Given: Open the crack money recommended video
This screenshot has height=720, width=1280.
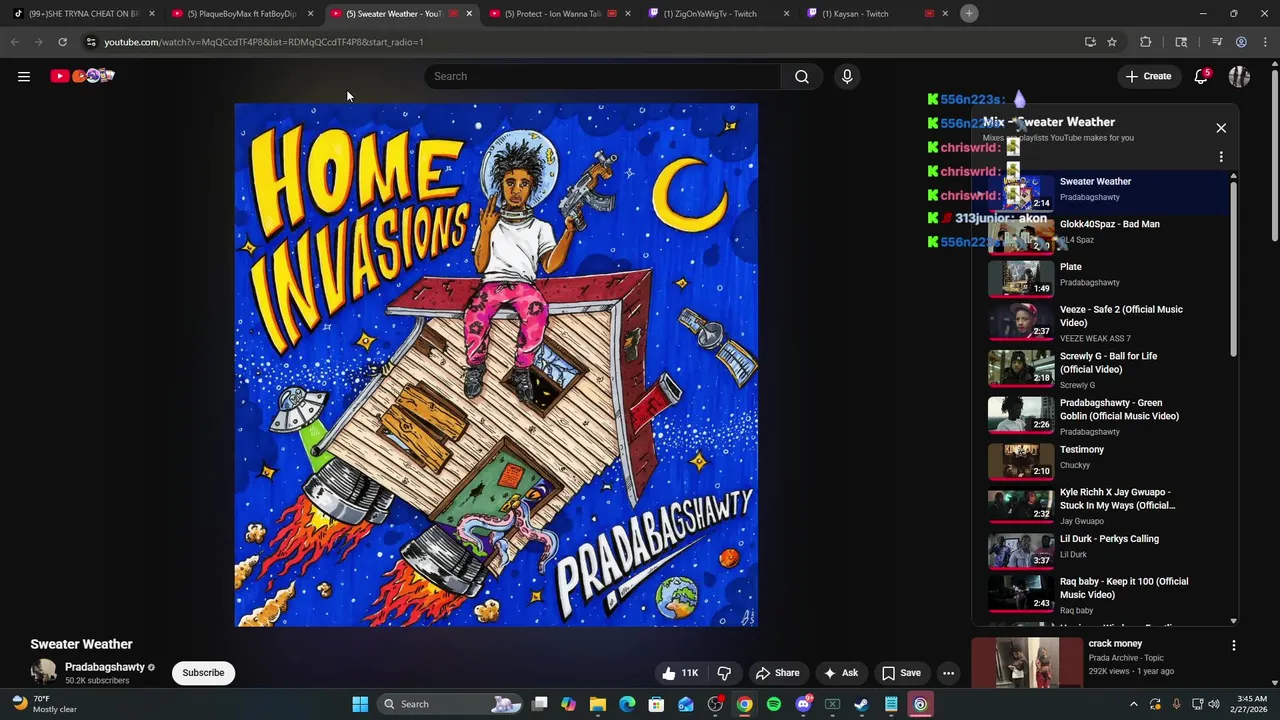Looking at the screenshot, I should click(x=1026, y=663).
